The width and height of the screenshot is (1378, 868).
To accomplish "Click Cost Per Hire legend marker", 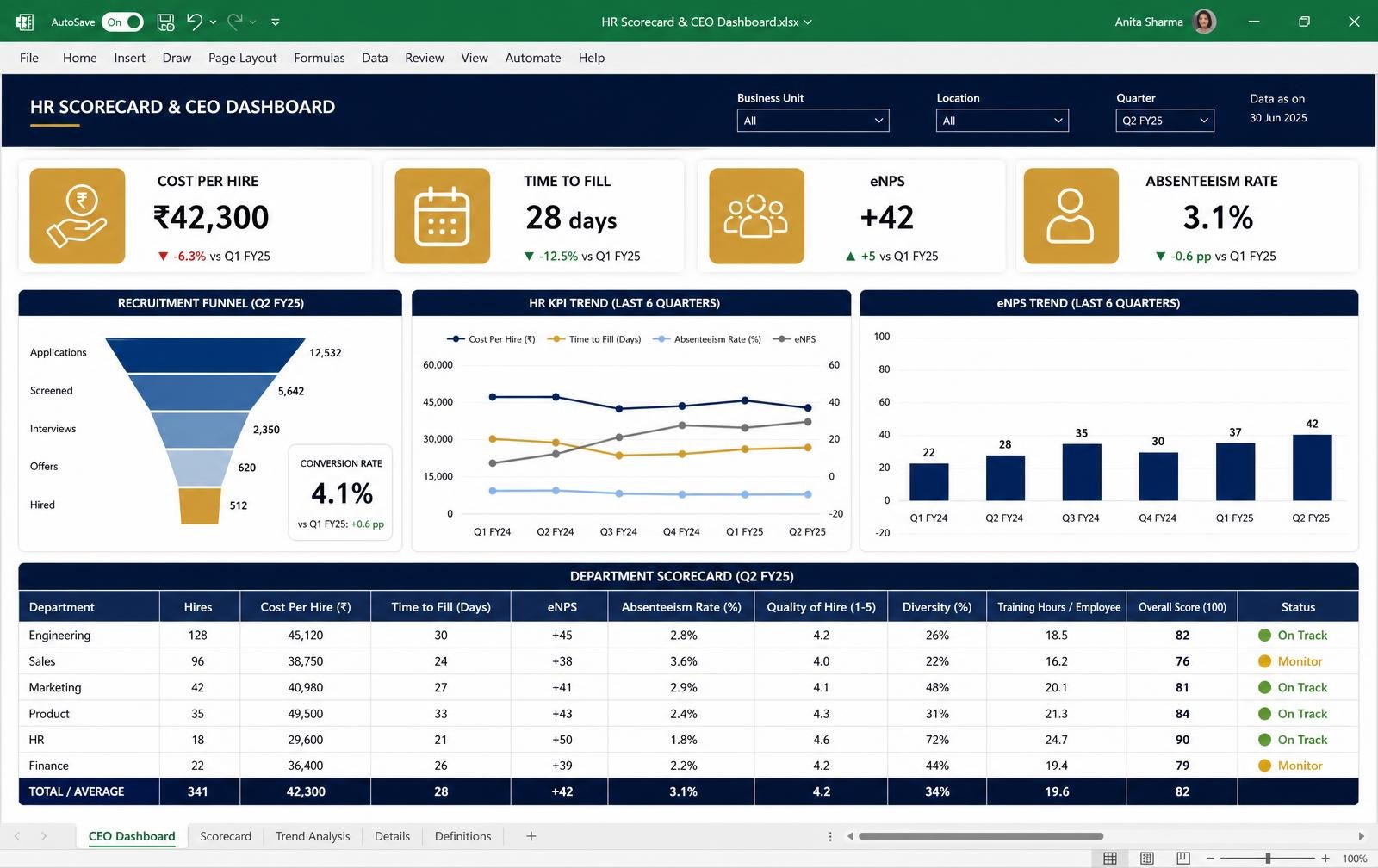I will coord(456,339).
